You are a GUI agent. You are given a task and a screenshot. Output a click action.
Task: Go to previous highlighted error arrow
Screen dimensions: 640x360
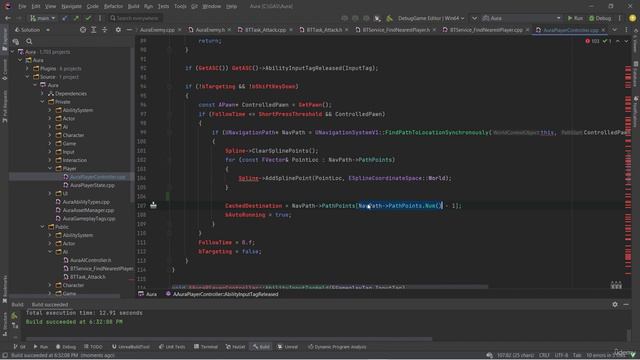point(618,41)
